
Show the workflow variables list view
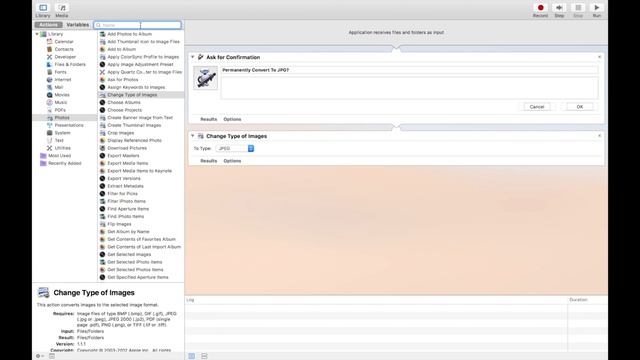[204, 356]
